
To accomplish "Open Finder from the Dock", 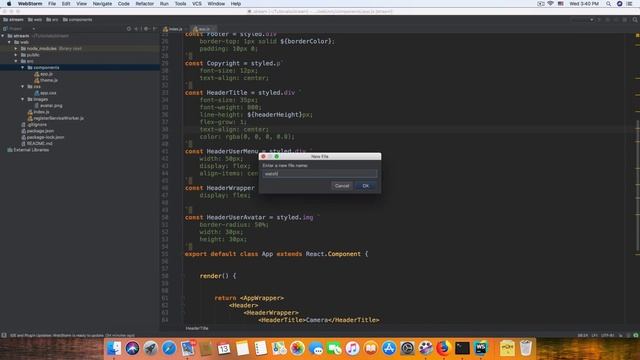I will tap(114, 348).
